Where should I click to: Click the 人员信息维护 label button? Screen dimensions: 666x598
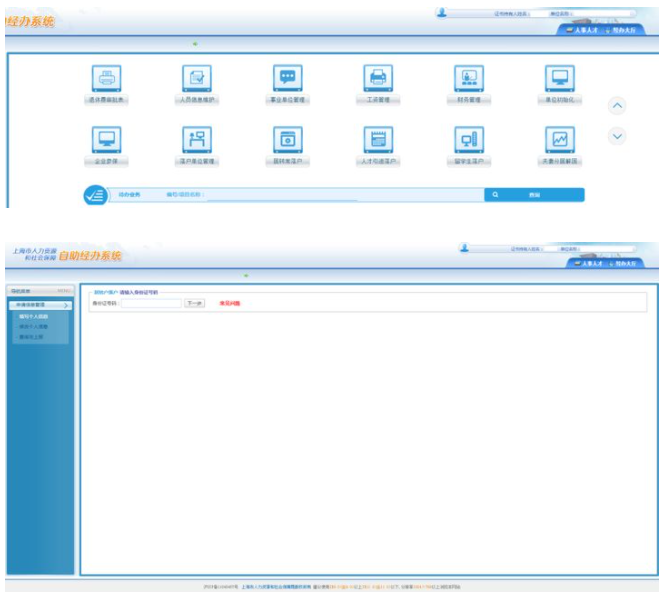click(197, 100)
